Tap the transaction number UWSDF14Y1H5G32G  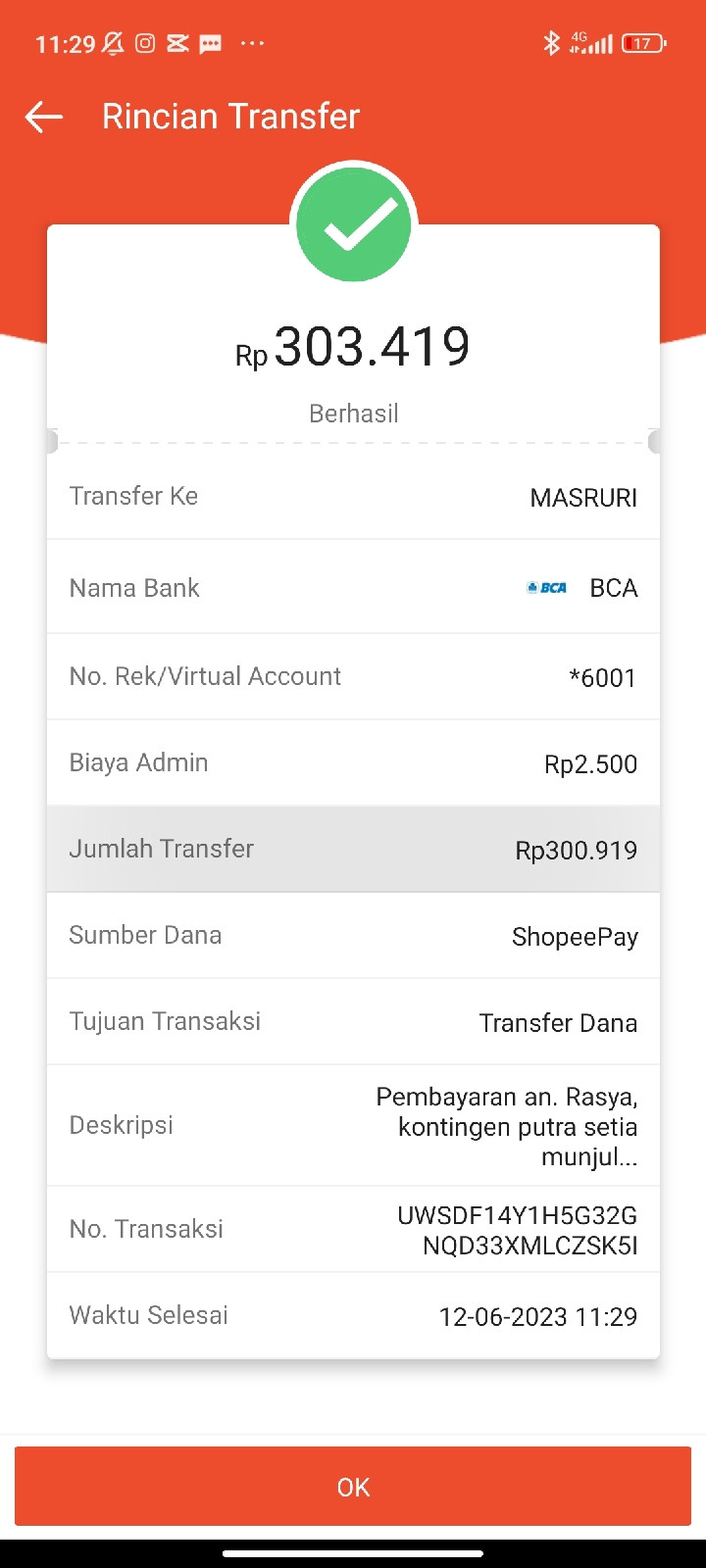click(517, 1215)
